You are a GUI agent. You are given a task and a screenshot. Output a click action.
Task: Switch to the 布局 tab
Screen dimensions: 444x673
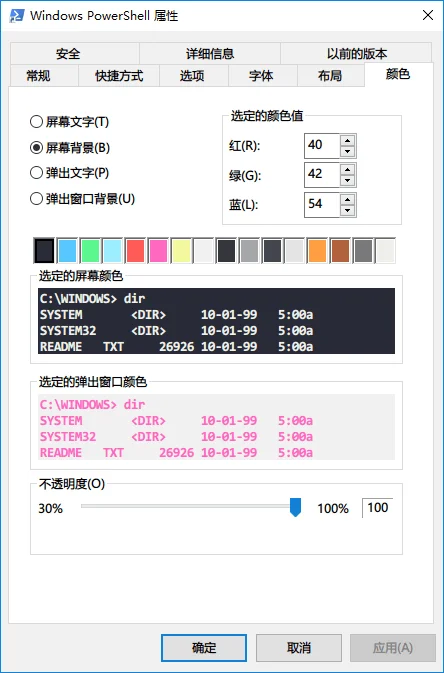coord(330,76)
